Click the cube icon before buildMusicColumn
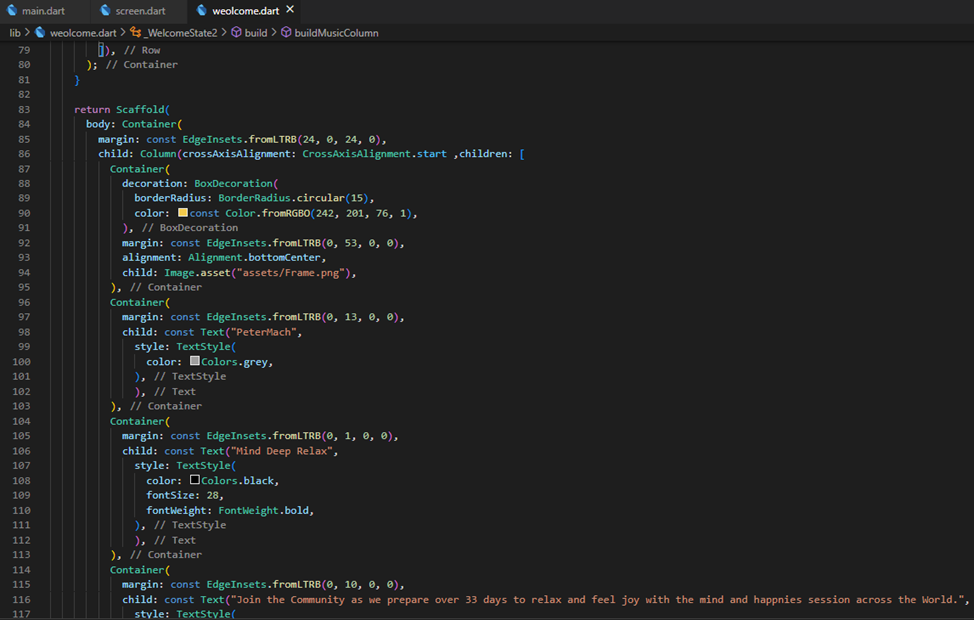 286,32
